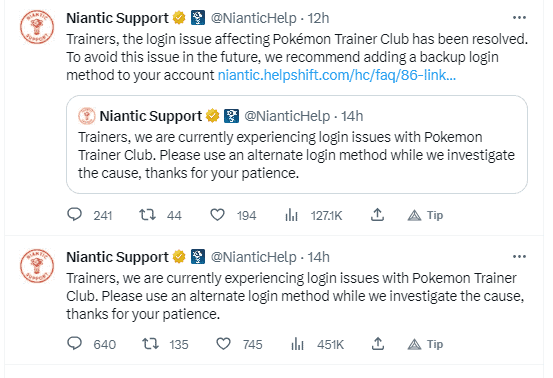Open more options on the 12h tweet
The image size is (553, 378).
(519, 18)
